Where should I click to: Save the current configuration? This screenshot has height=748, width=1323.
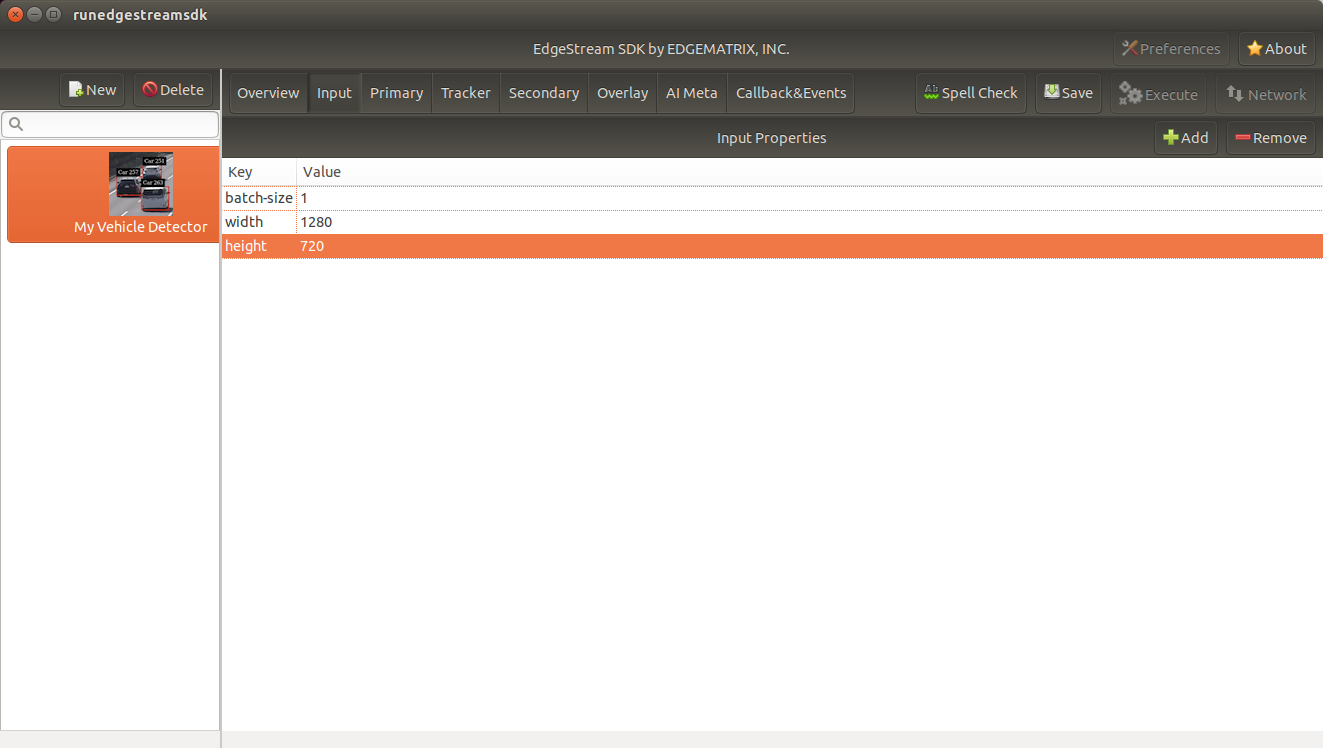(x=1068, y=93)
